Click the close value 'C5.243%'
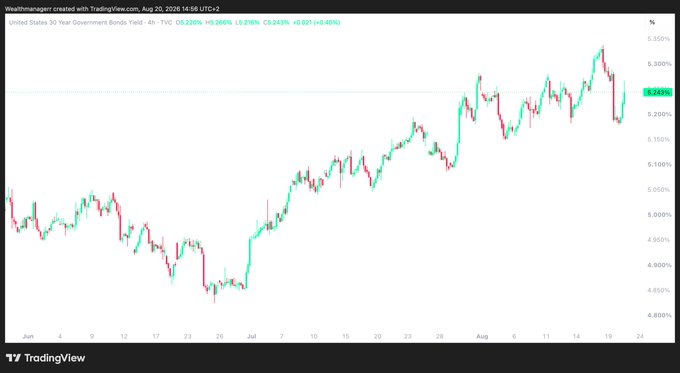The width and height of the screenshot is (680, 373). point(276,23)
